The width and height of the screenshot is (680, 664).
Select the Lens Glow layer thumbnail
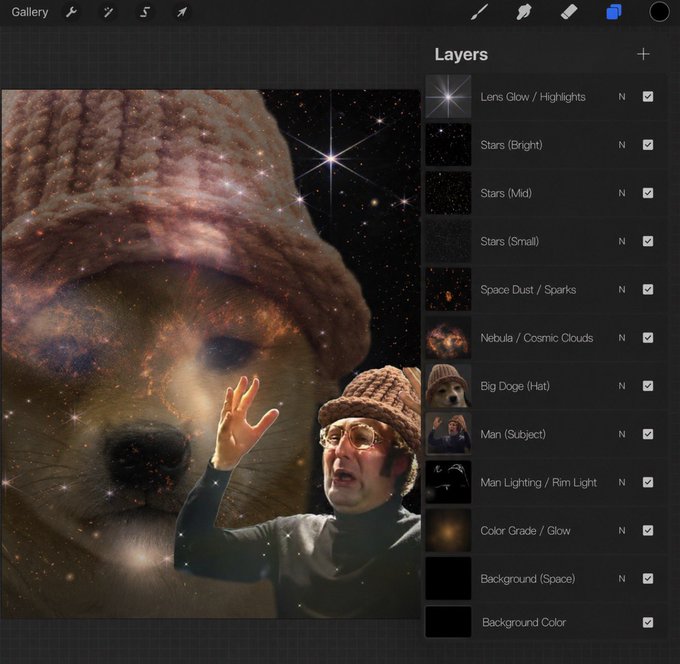click(x=448, y=96)
